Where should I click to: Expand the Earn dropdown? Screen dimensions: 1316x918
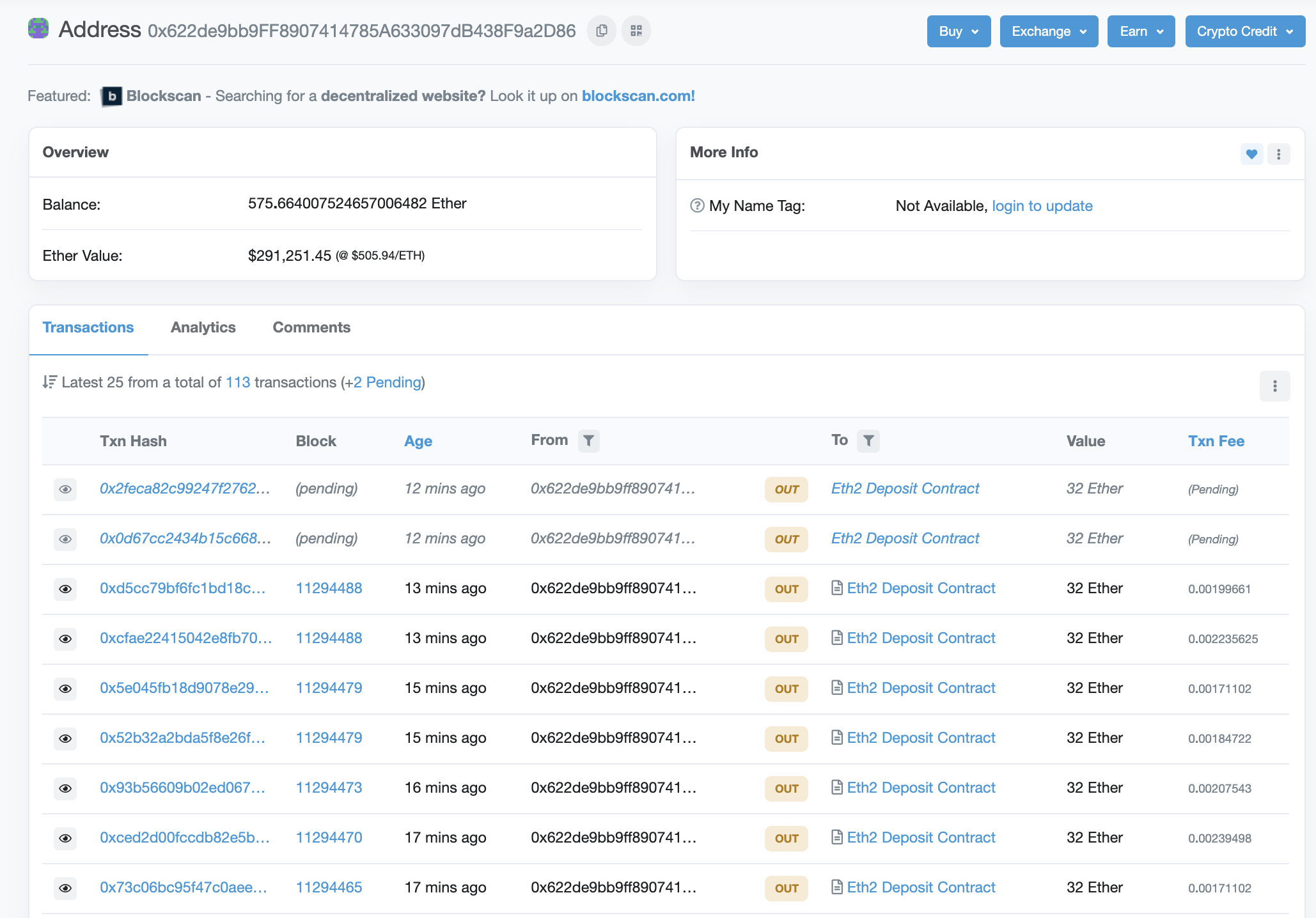coord(1141,31)
